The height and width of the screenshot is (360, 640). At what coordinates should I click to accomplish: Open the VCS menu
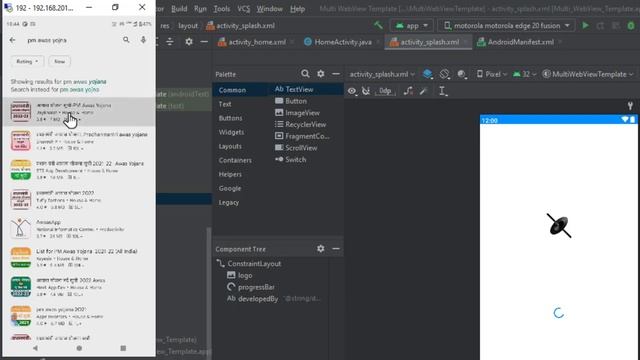243,9
